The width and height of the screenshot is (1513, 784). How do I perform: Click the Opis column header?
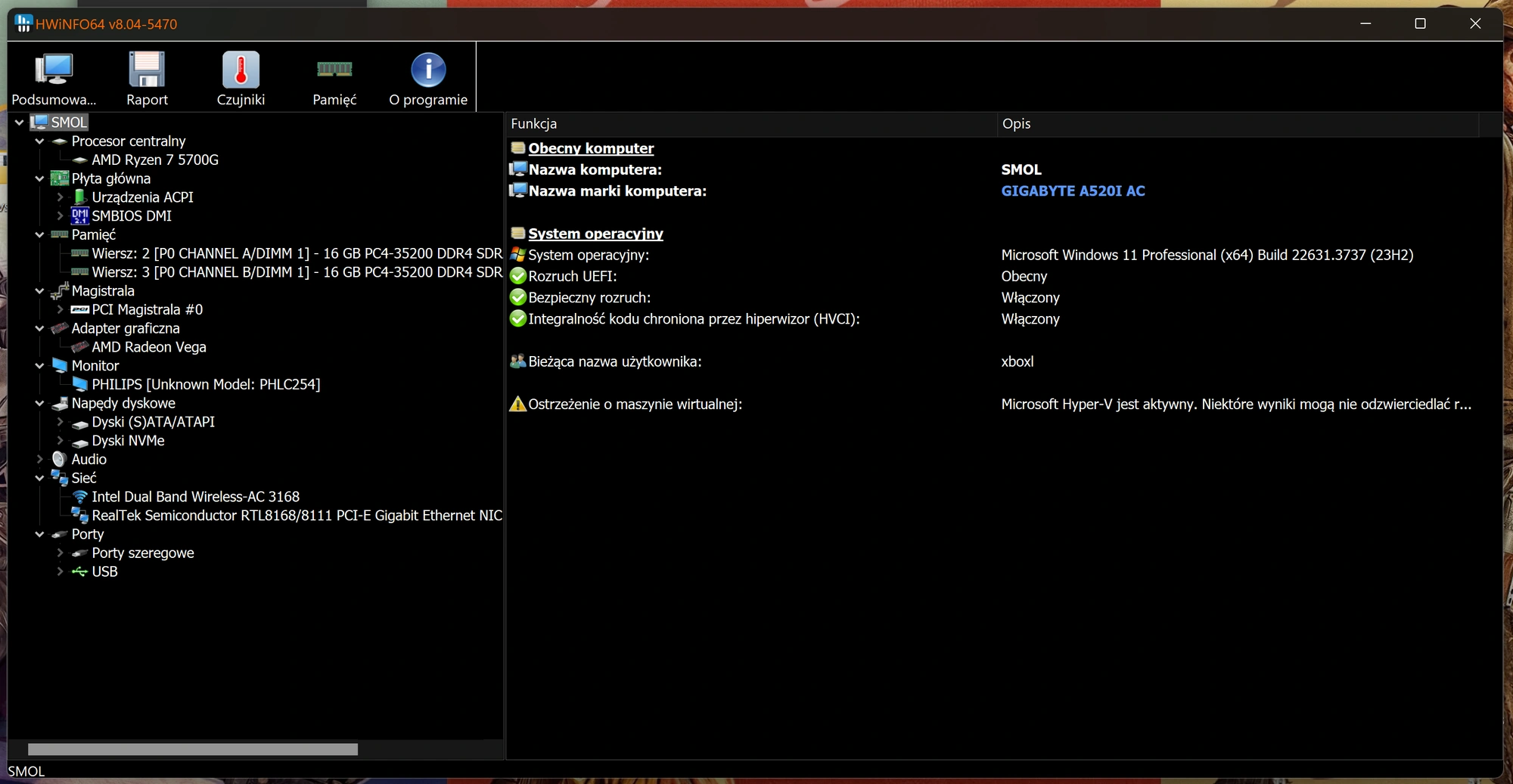1238,124
